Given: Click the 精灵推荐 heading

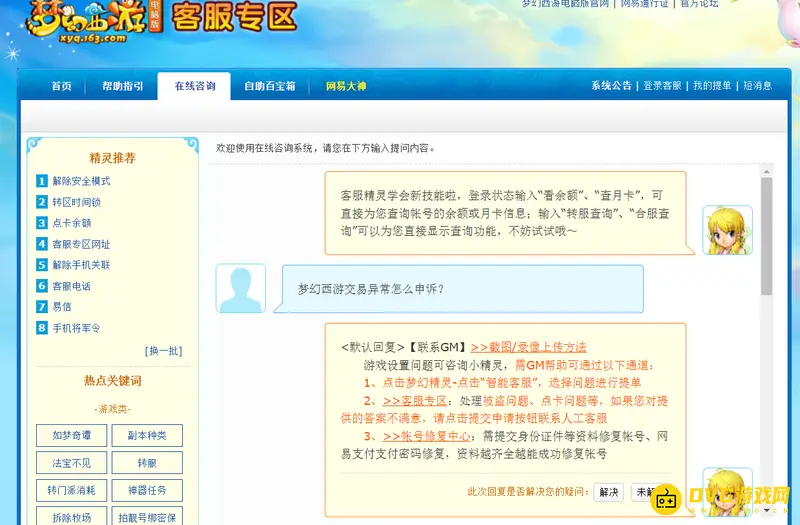Looking at the screenshot, I should click(112, 158).
